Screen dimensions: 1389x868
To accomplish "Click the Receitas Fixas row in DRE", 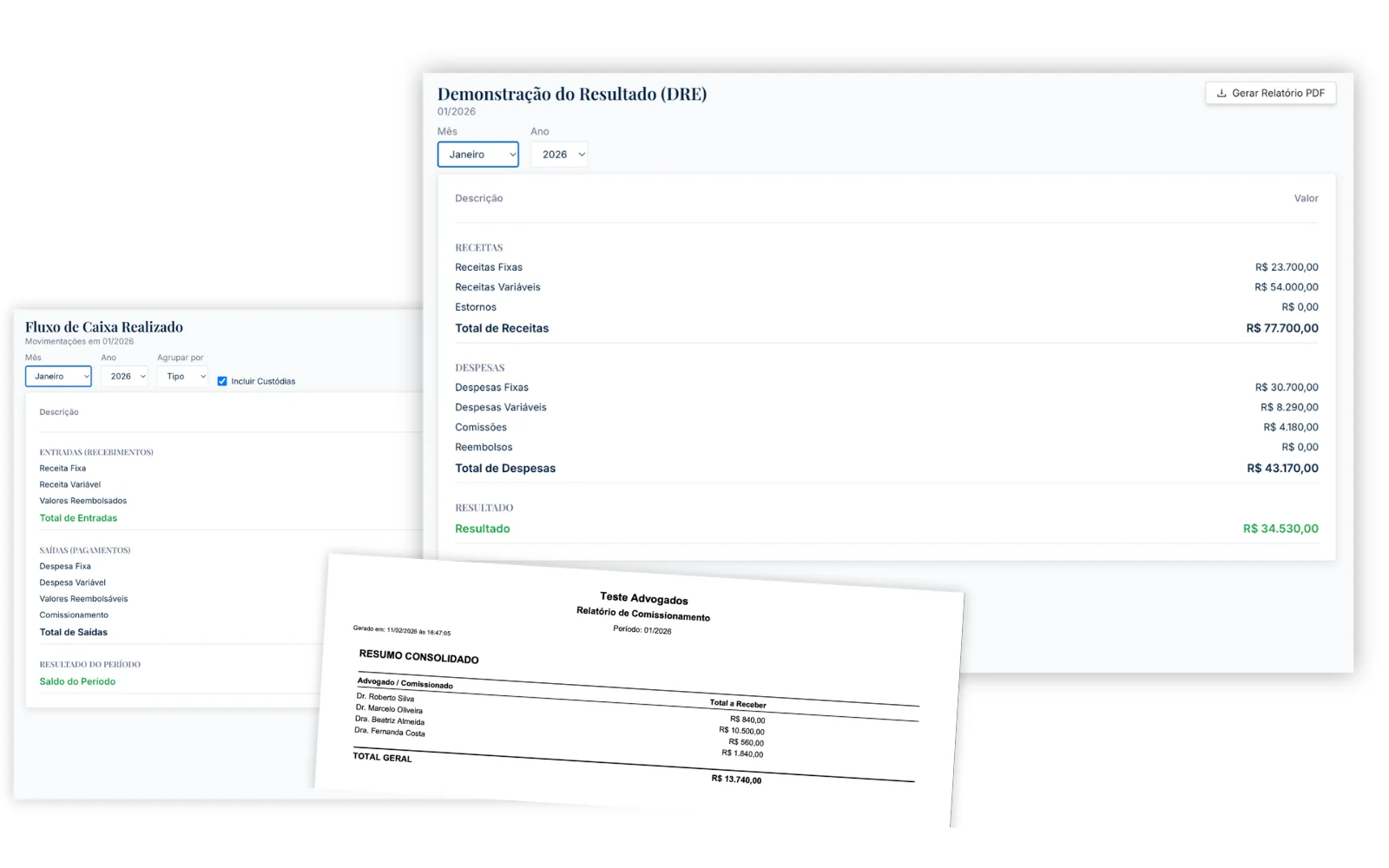I will point(886,267).
